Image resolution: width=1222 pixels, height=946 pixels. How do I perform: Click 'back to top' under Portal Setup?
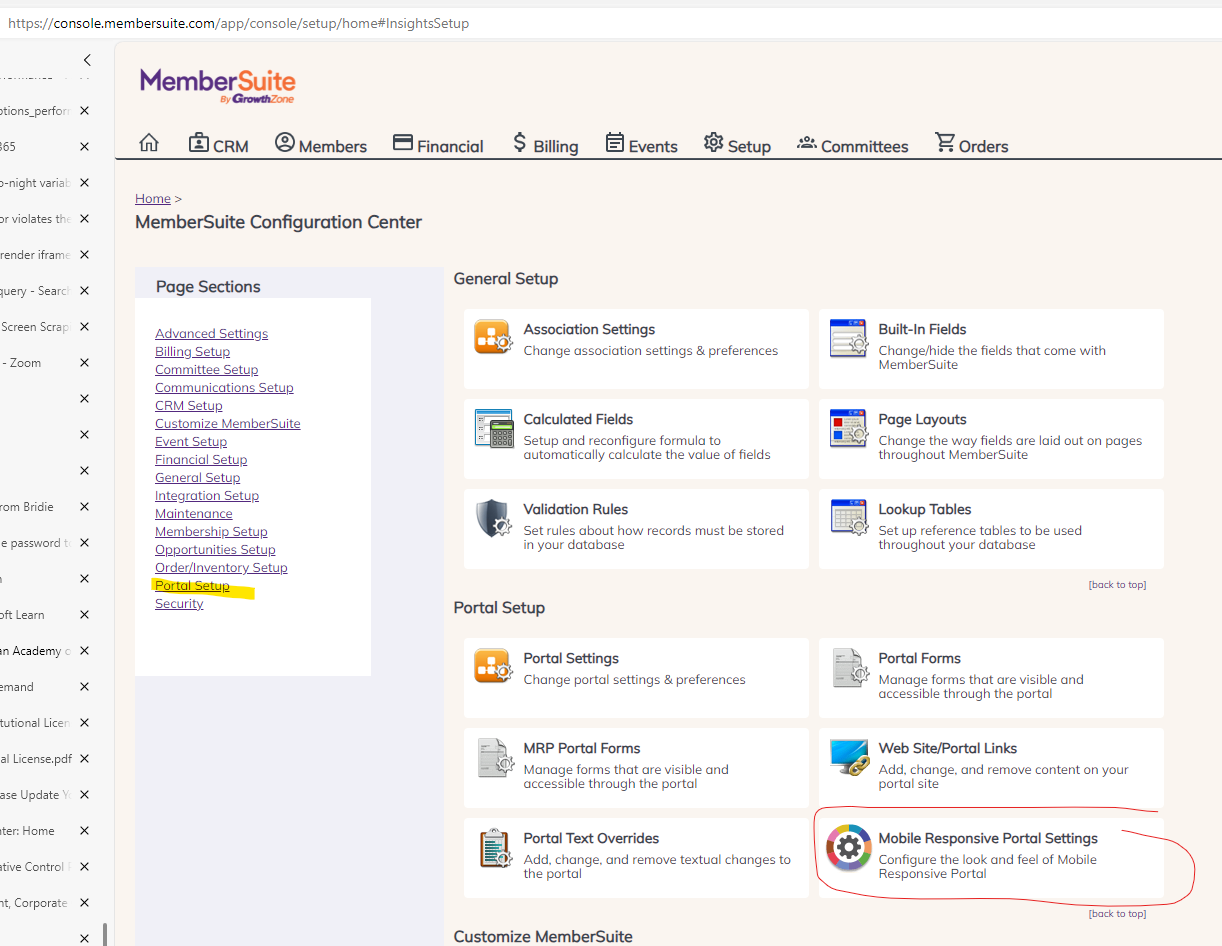(x=1117, y=913)
